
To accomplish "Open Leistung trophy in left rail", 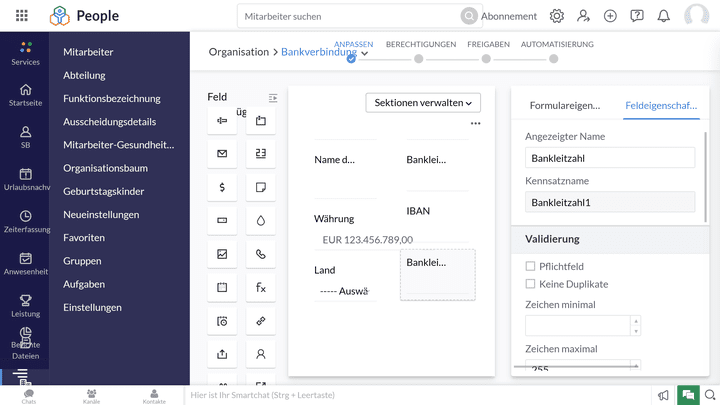I will click(26, 306).
